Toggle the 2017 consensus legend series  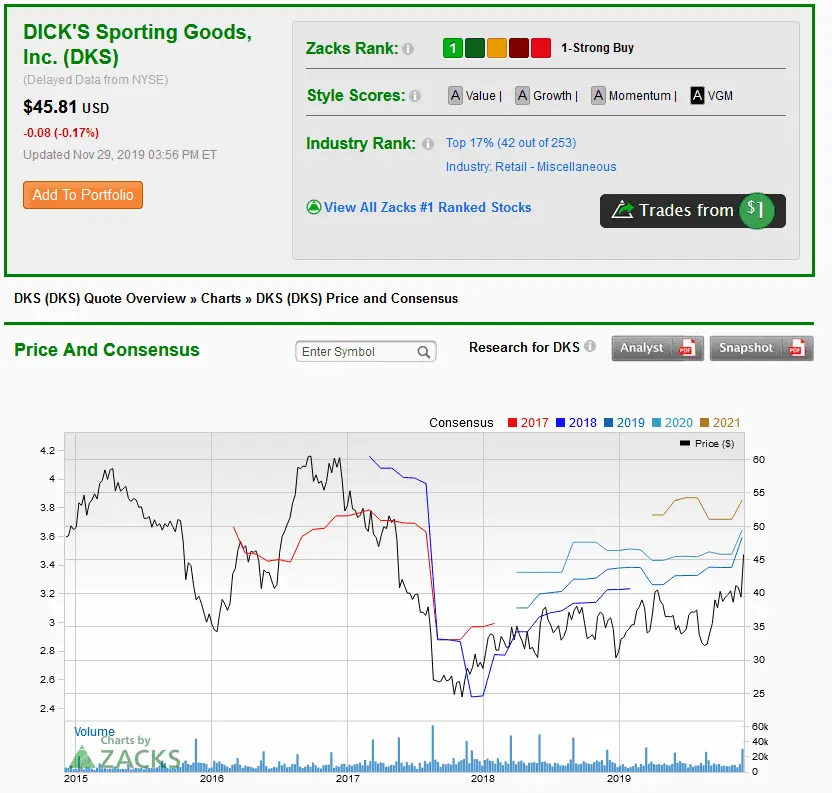pos(528,423)
